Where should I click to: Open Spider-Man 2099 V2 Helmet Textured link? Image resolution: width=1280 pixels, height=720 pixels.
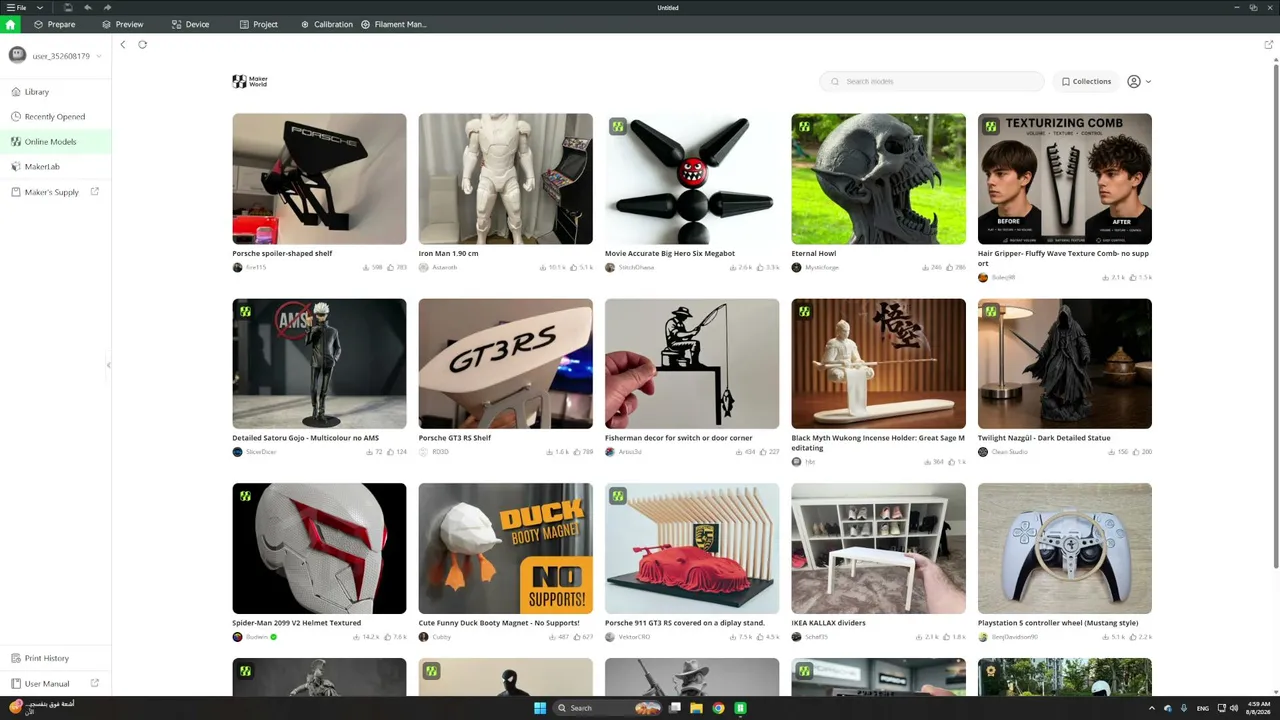pos(296,623)
